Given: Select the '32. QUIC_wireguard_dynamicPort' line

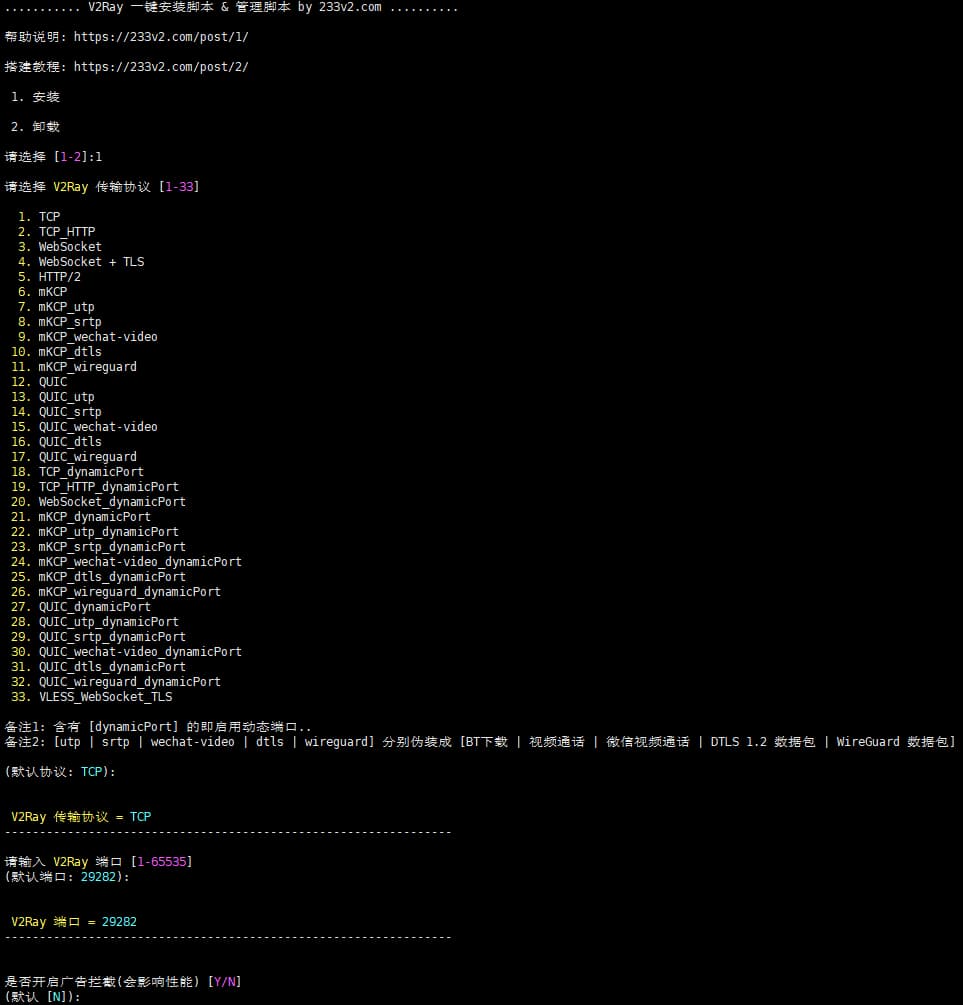Looking at the screenshot, I should pyautogui.click(x=116, y=682).
